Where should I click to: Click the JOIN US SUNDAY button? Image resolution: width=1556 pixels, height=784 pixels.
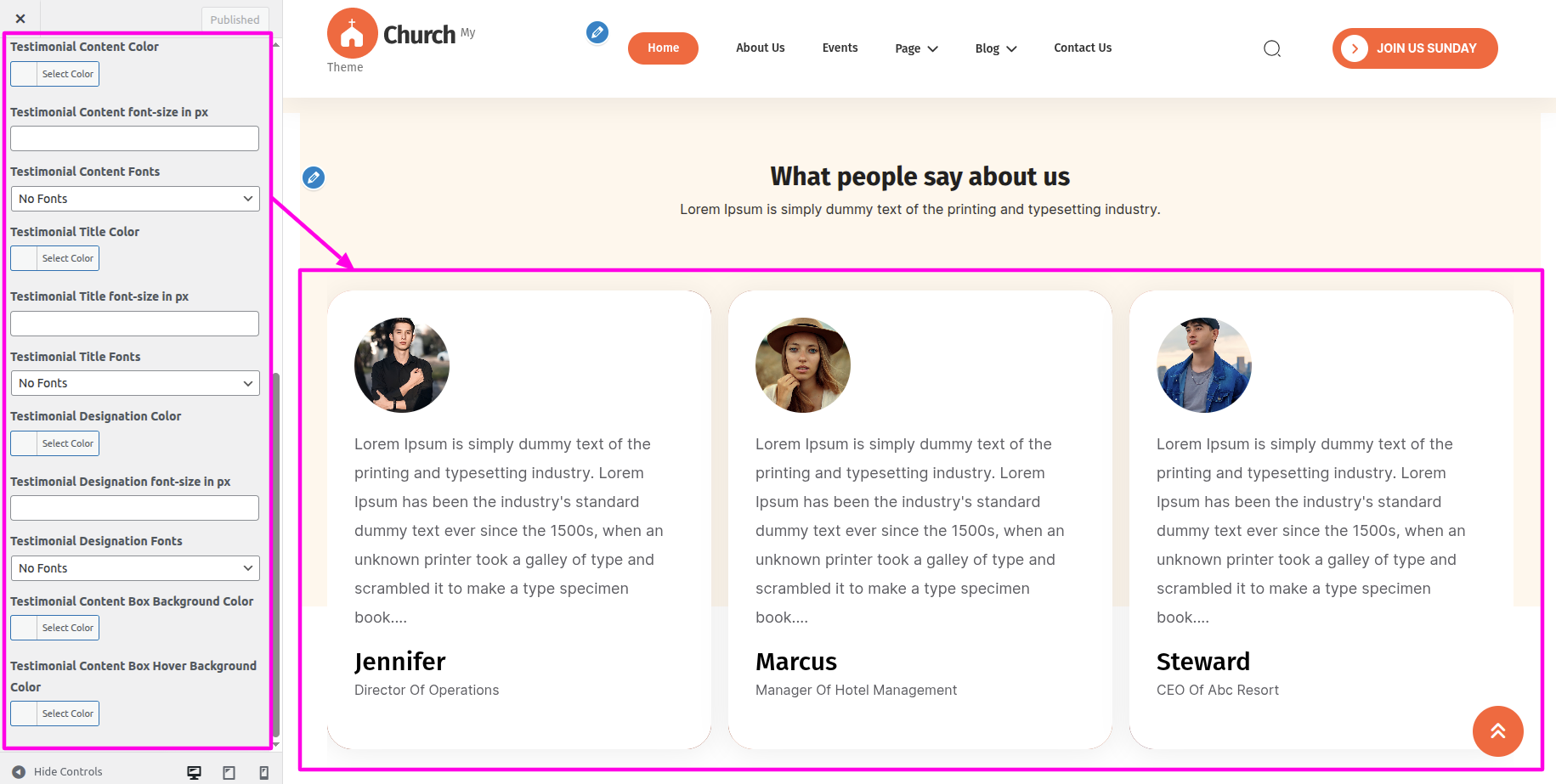1414,48
